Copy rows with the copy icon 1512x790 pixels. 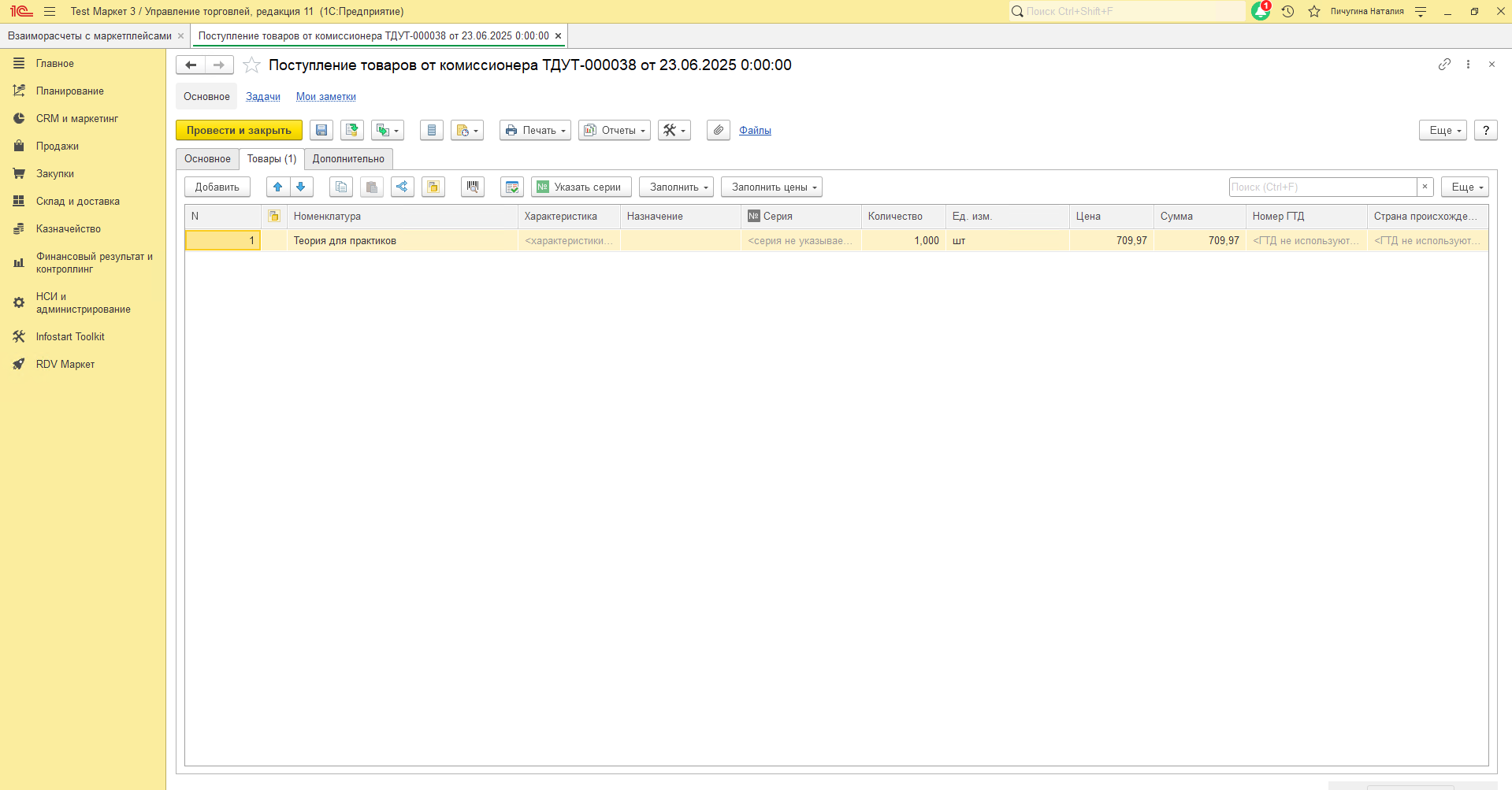pos(341,187)
